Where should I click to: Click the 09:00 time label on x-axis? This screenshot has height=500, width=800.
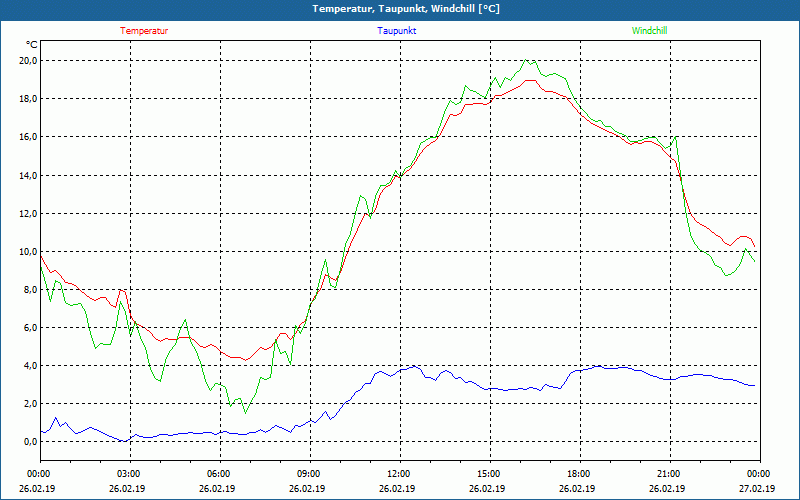point(310,474)
